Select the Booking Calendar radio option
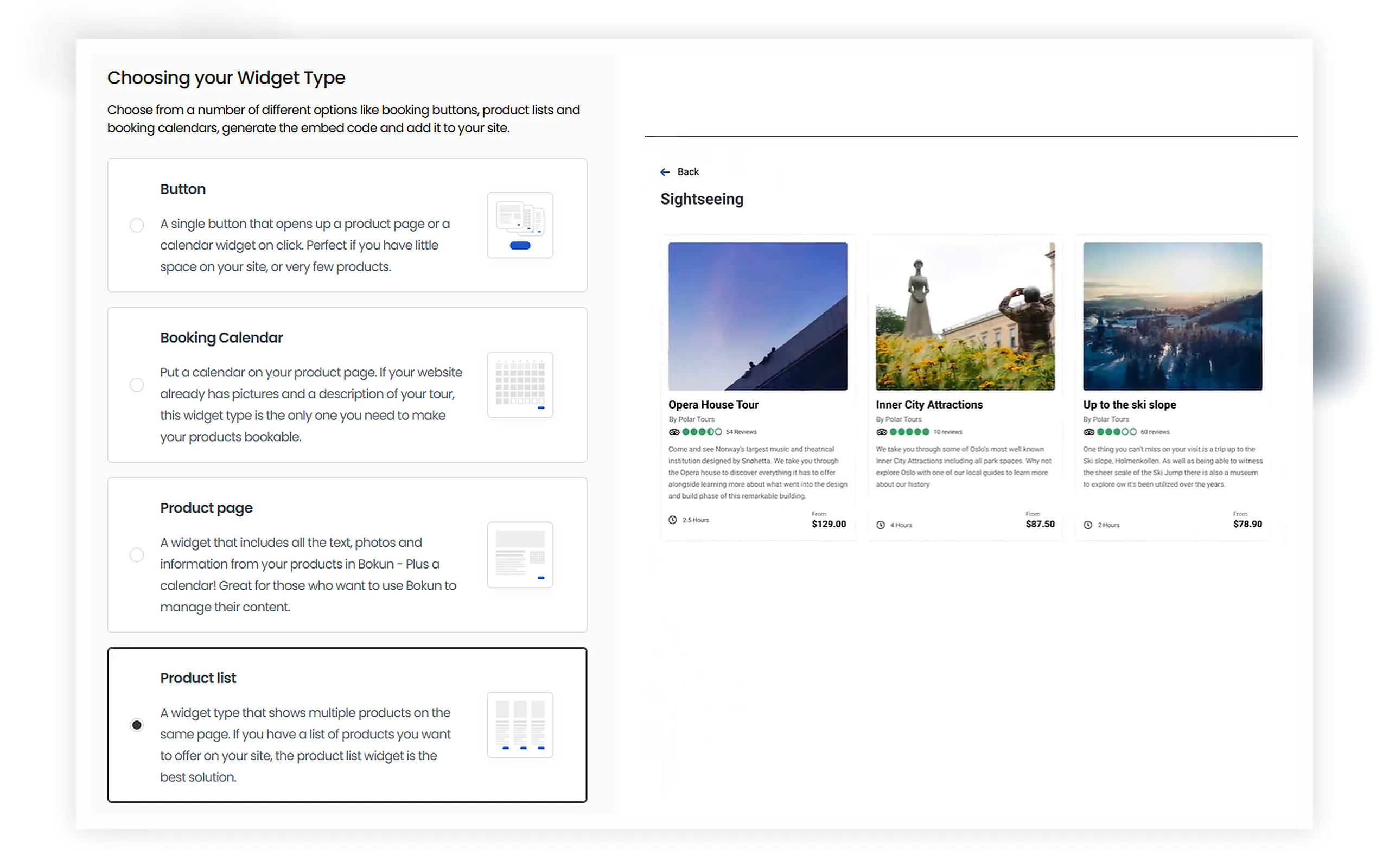The width and height of the screenshot is (1389, 868). [x=137, y=385]
